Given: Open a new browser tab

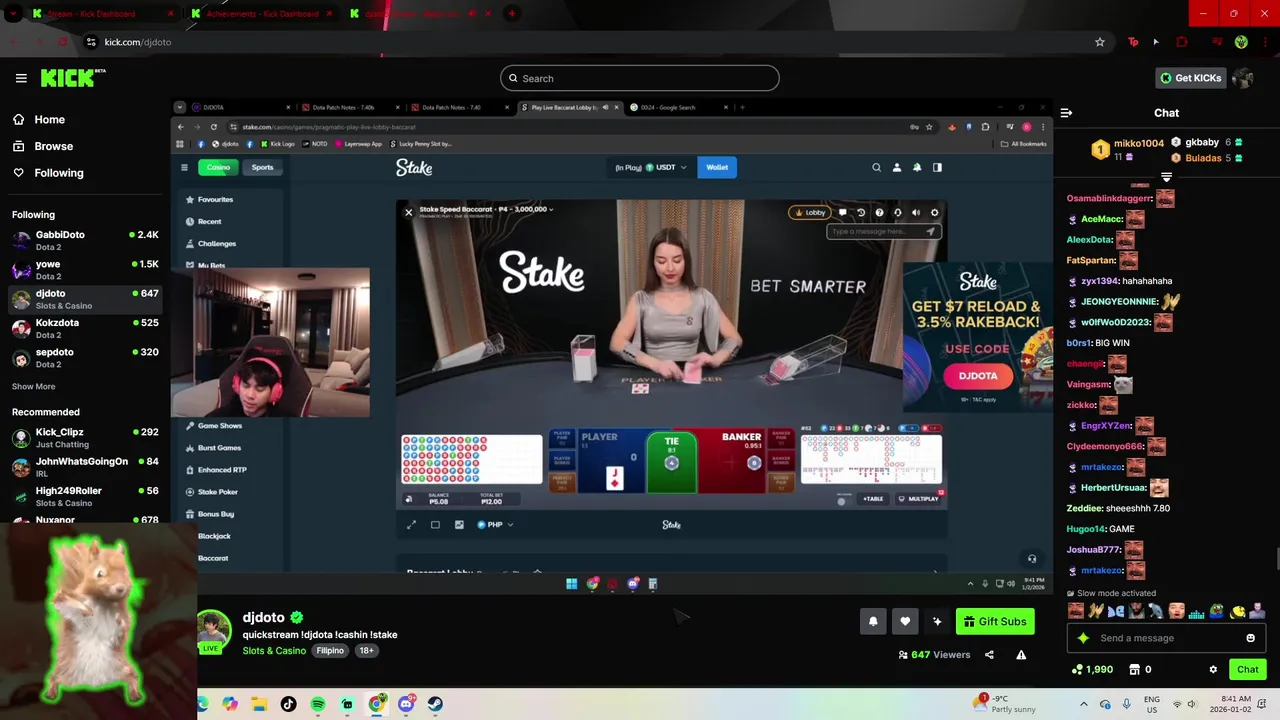Looking at the screenshot, I should coord(512,14).
